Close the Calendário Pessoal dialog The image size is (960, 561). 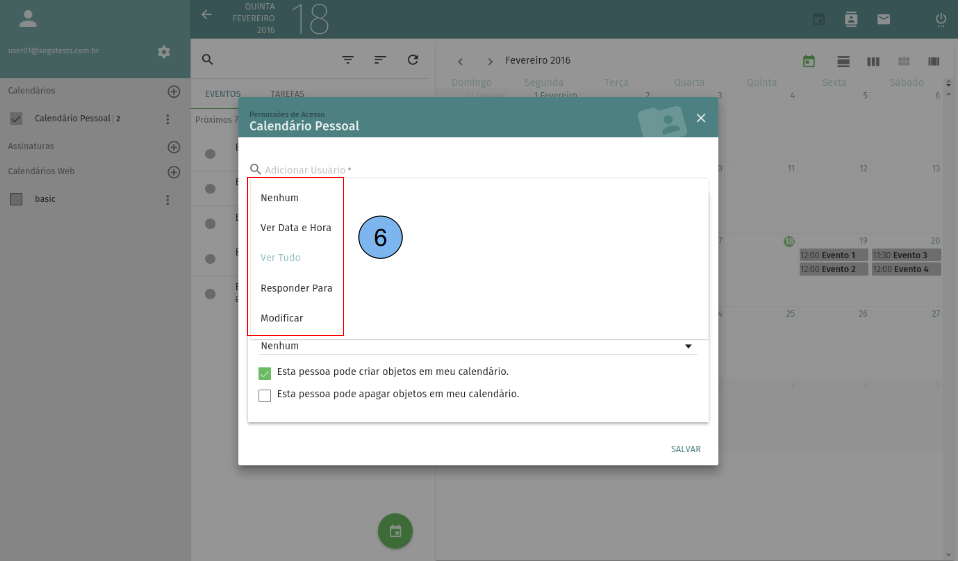click(700, 118)
